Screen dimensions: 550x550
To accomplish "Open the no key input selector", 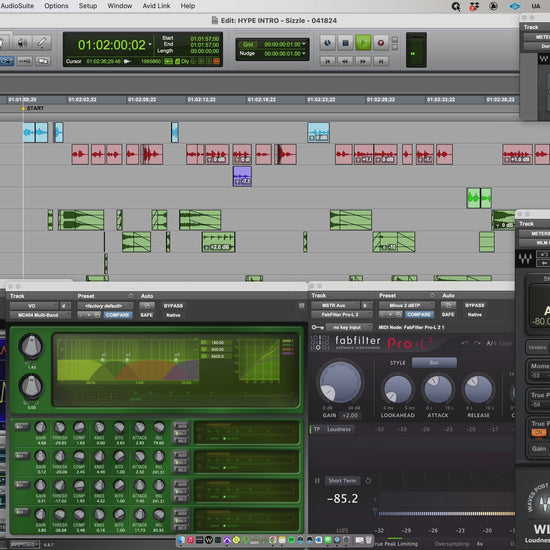I will click(348, 327).
